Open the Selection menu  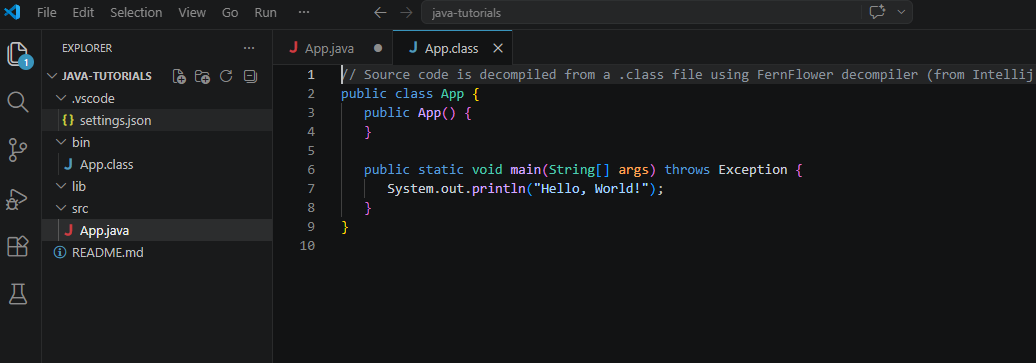click(x=136, y=13)
